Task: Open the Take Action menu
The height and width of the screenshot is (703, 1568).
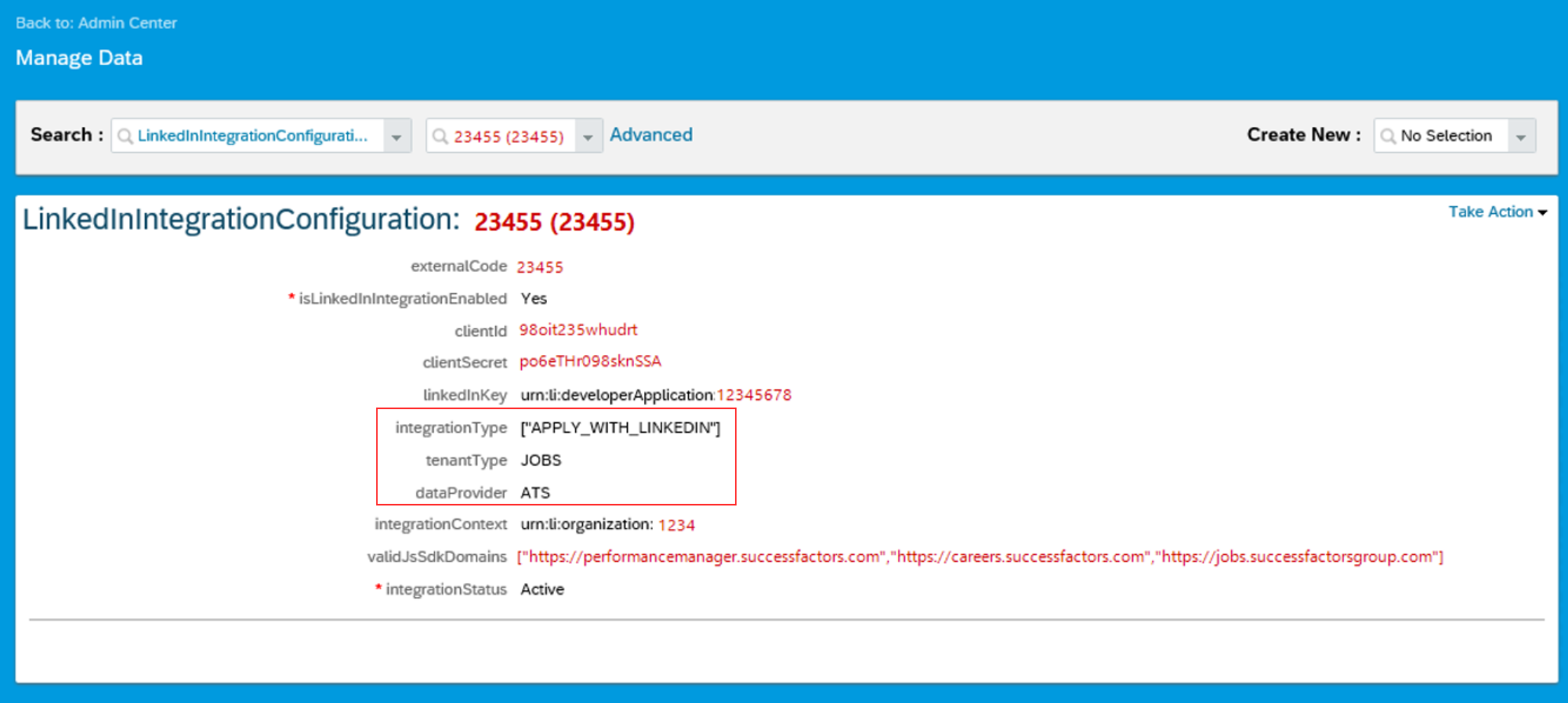Action: (x=1497, y=212)
